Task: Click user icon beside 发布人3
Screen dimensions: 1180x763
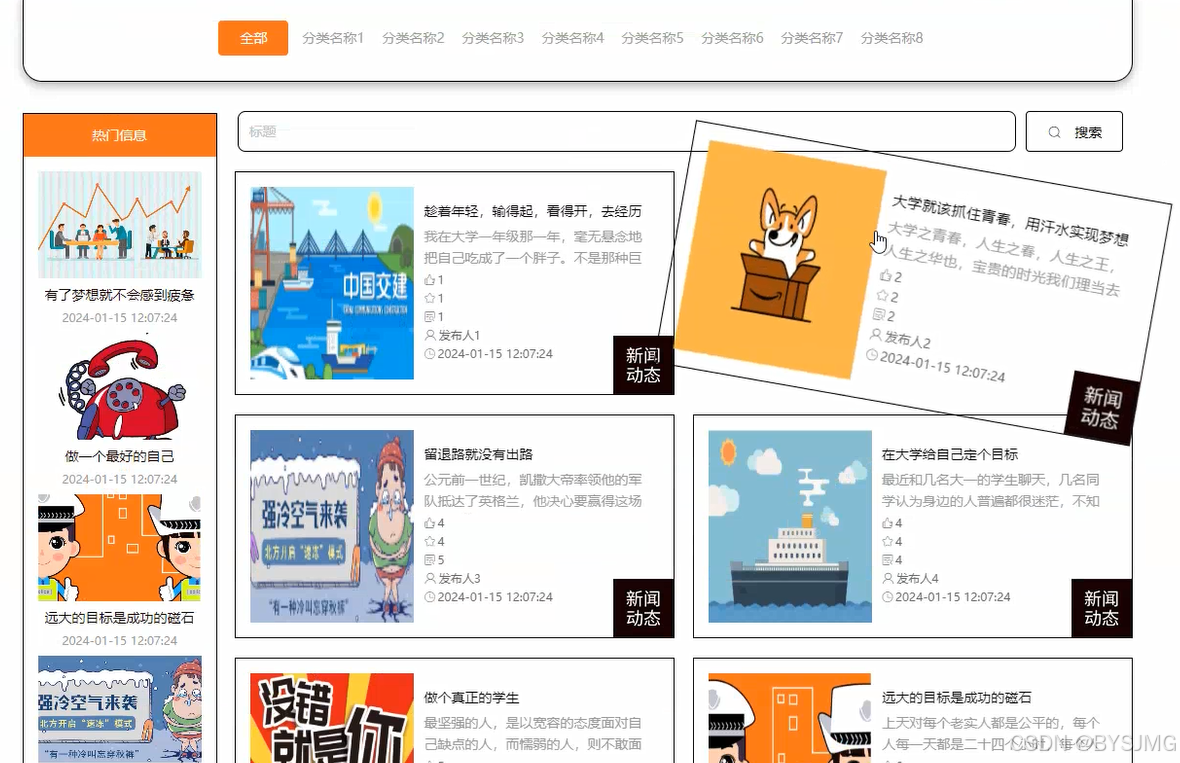Action: point(430,578)
